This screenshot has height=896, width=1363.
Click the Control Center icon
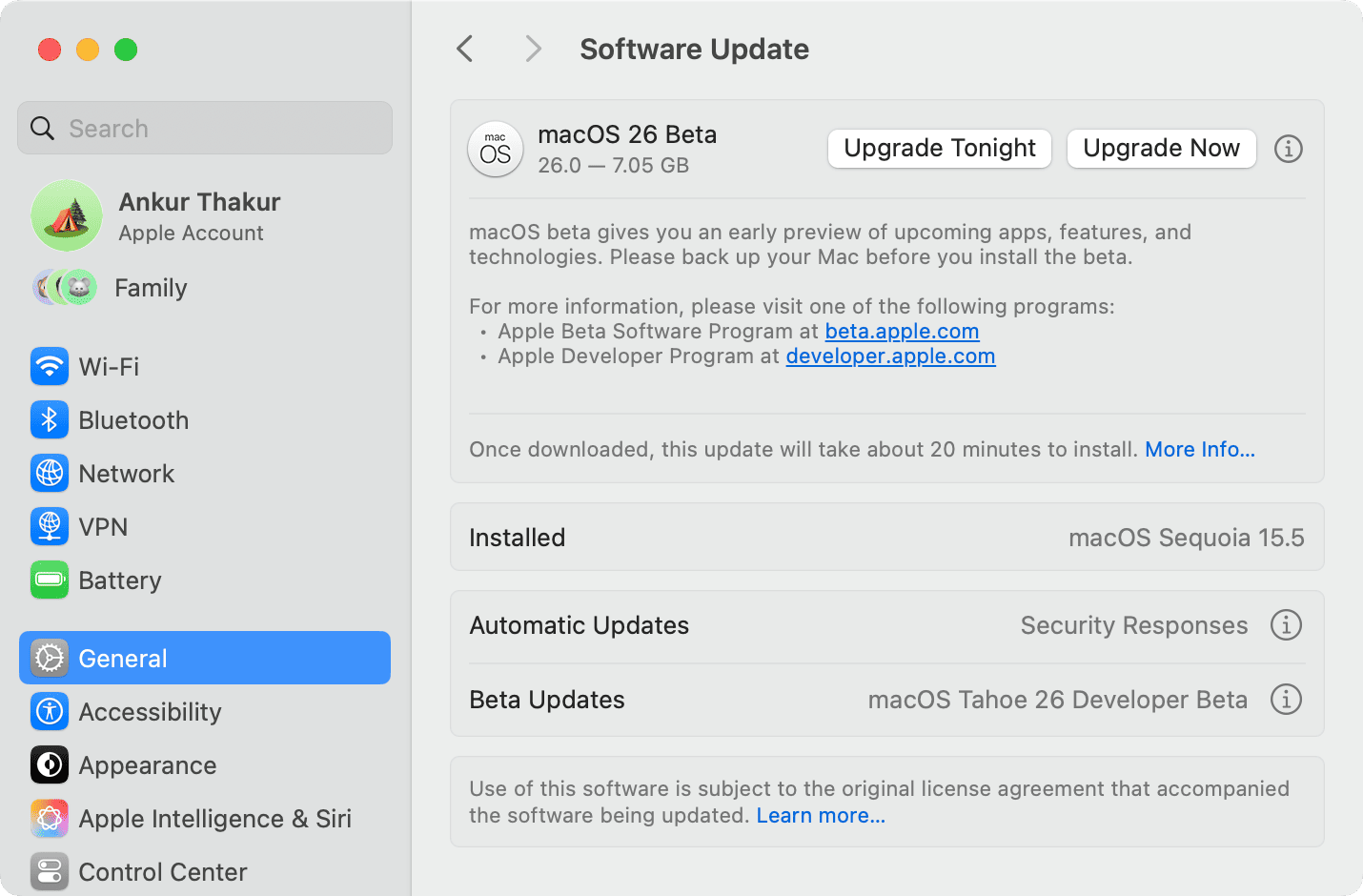49,871
